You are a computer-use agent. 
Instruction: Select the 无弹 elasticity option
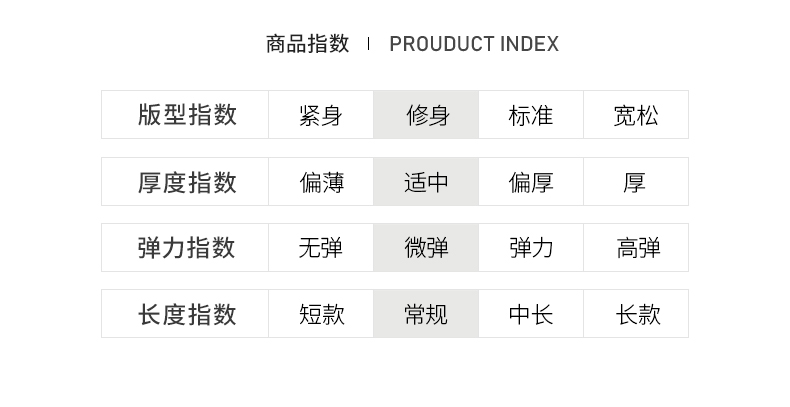[321, 248]
